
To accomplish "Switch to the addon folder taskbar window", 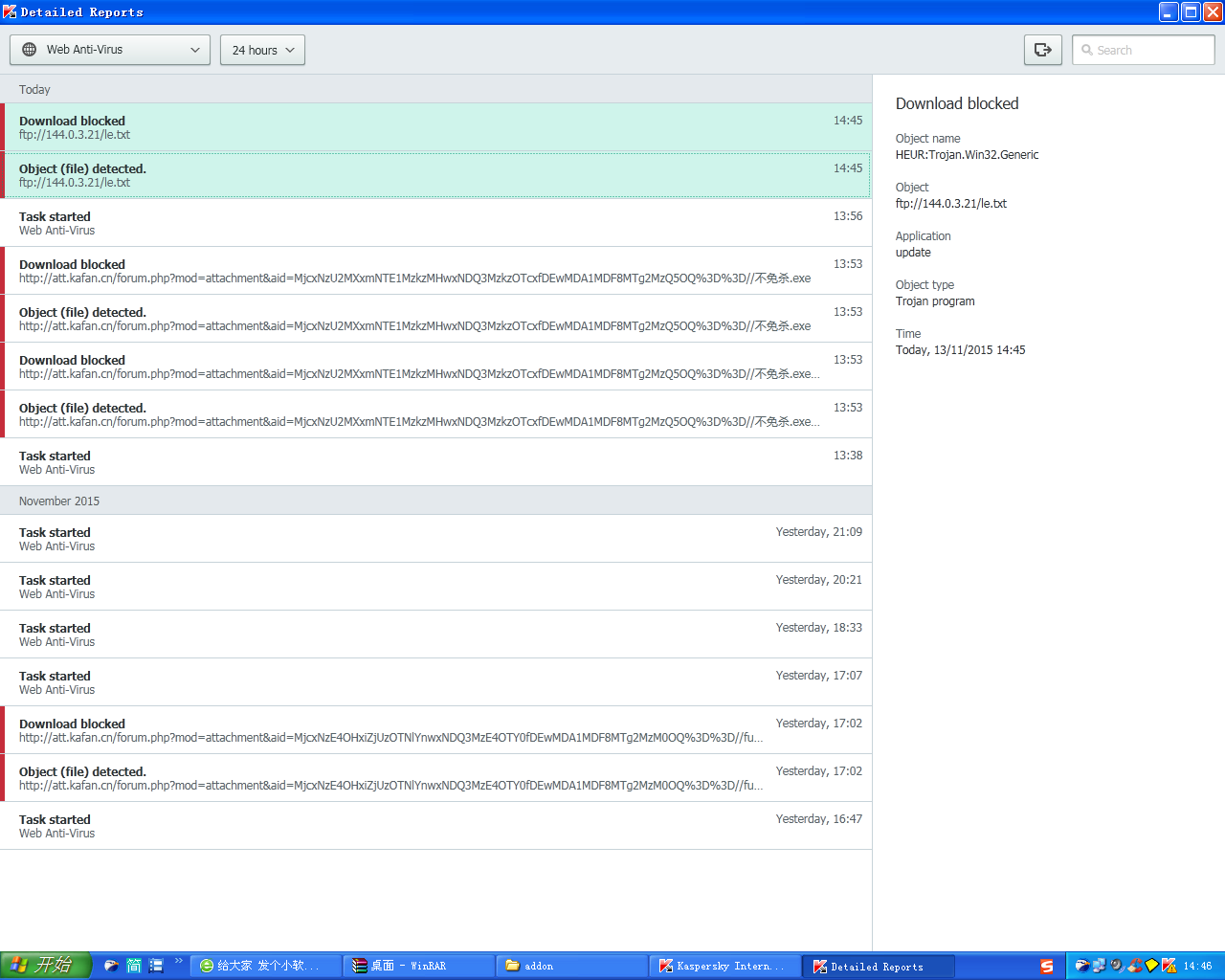I will [x=572, y=967].
